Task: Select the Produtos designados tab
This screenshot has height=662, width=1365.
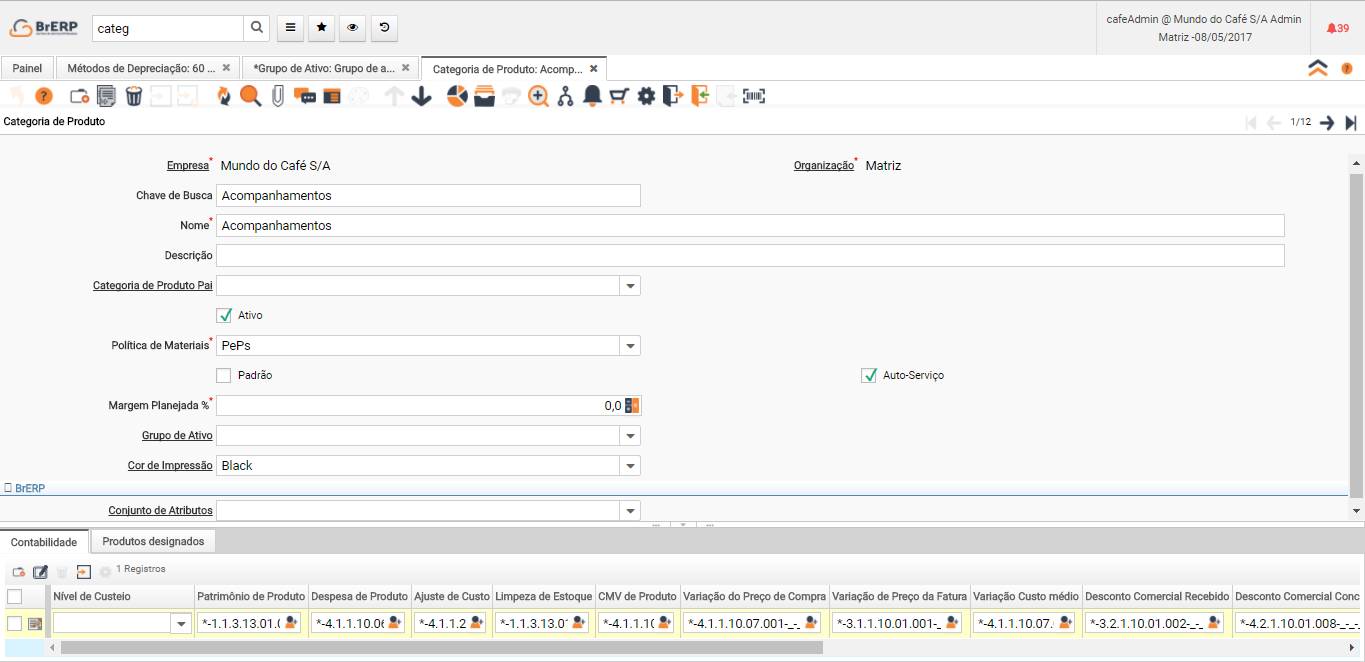Action: 153,541
